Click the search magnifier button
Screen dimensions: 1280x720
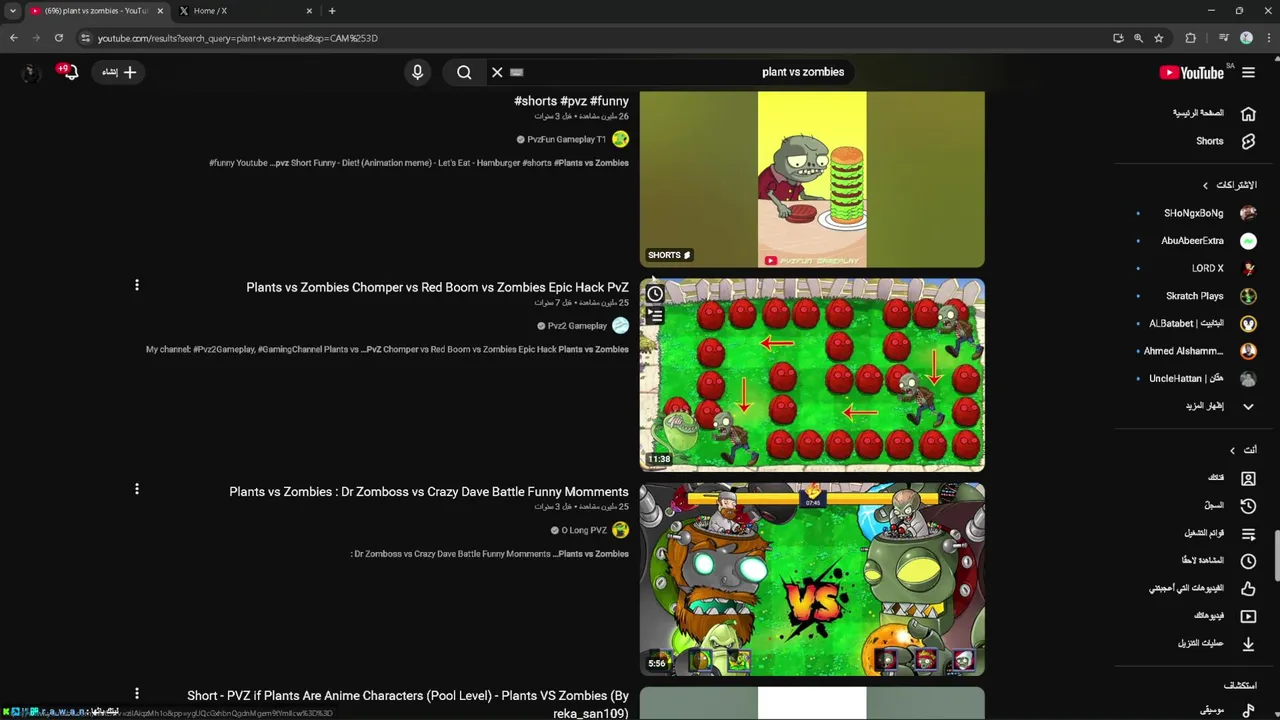point(464,72)
